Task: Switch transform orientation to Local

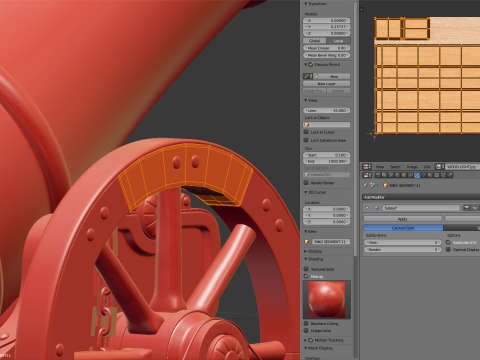Action: click(x=338, y=41)
